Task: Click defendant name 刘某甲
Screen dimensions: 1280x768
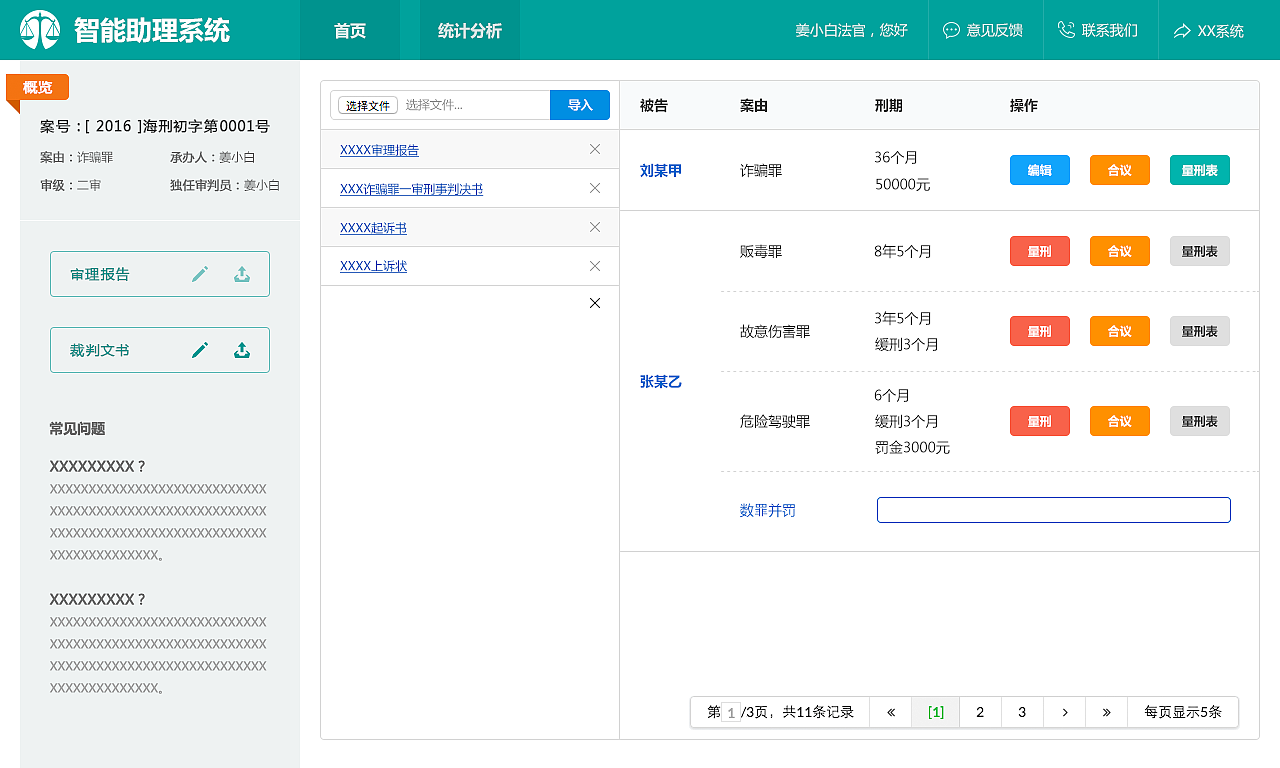Action: point(661,170)
